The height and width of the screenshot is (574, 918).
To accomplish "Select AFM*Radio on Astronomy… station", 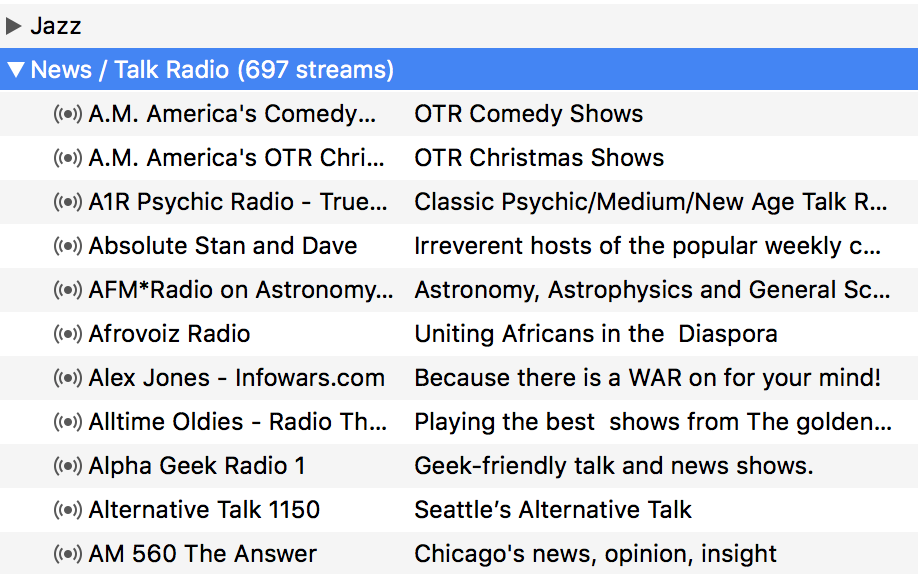I will [x=241, y=290].
